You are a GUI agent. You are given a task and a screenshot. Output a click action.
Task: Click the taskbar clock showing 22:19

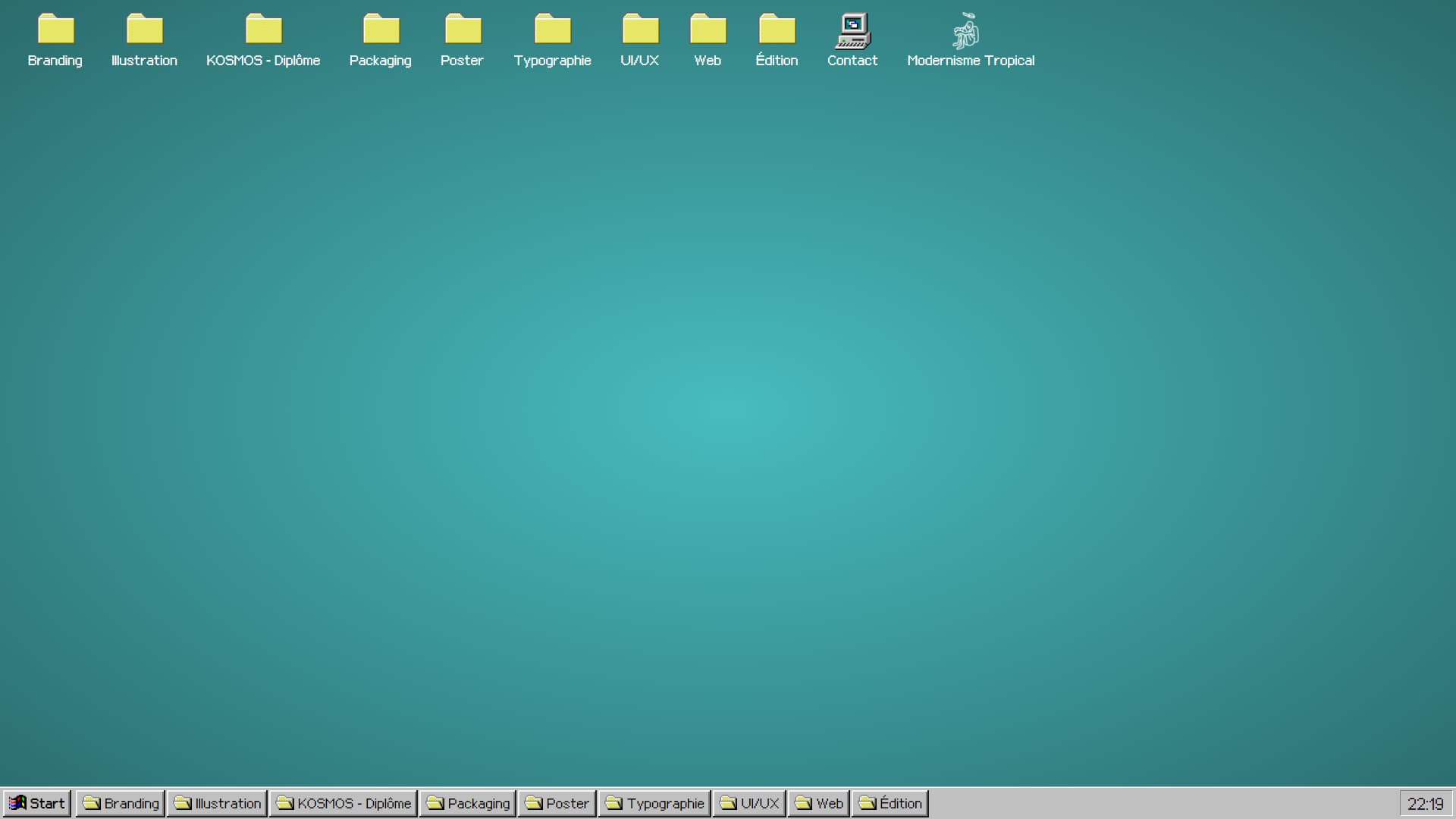[x=1425, y=804]
